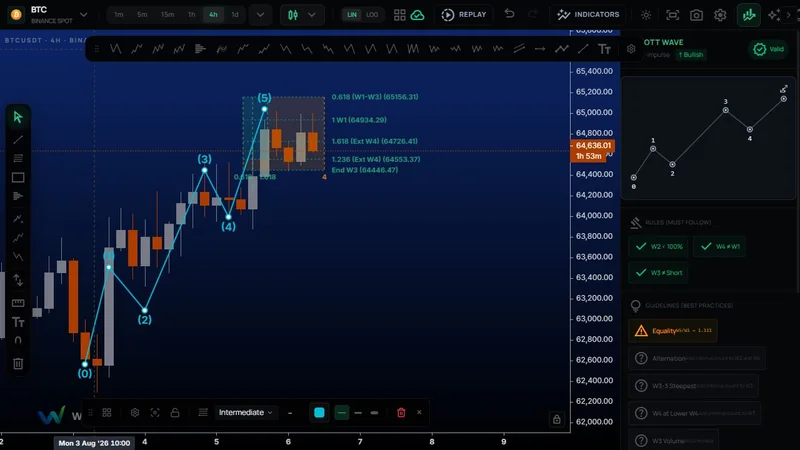Open drawing settings hexagon icon in bottom toolbar
The height and width of the screenshot is (450, 800).
pos(135,412)
